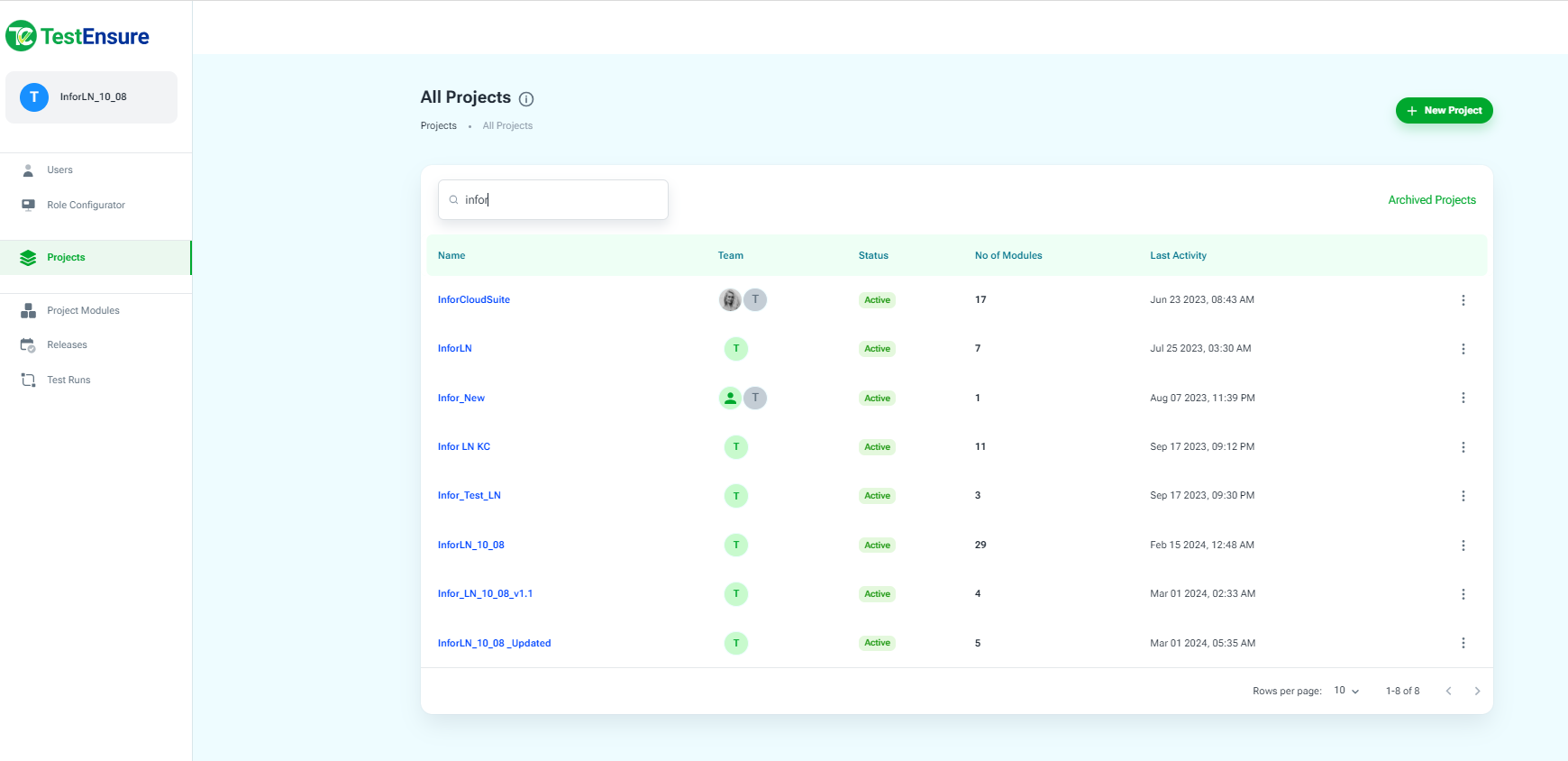Screen dimensions: 1568x761
Task: Click the gray T avatar in InforCloudSuite team
Action: pos(755,299)
